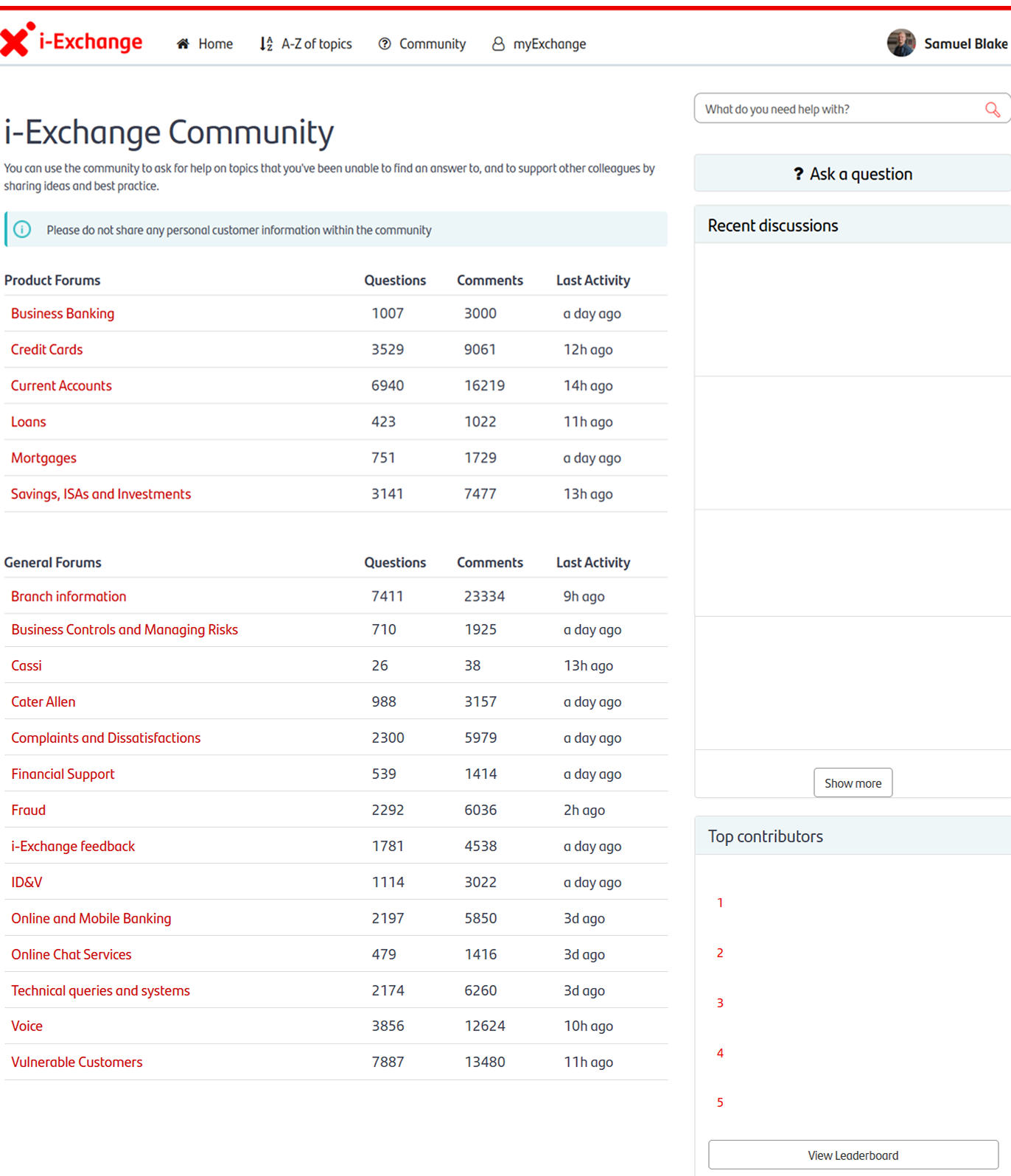Click the Home house icon

pos(183,44)
